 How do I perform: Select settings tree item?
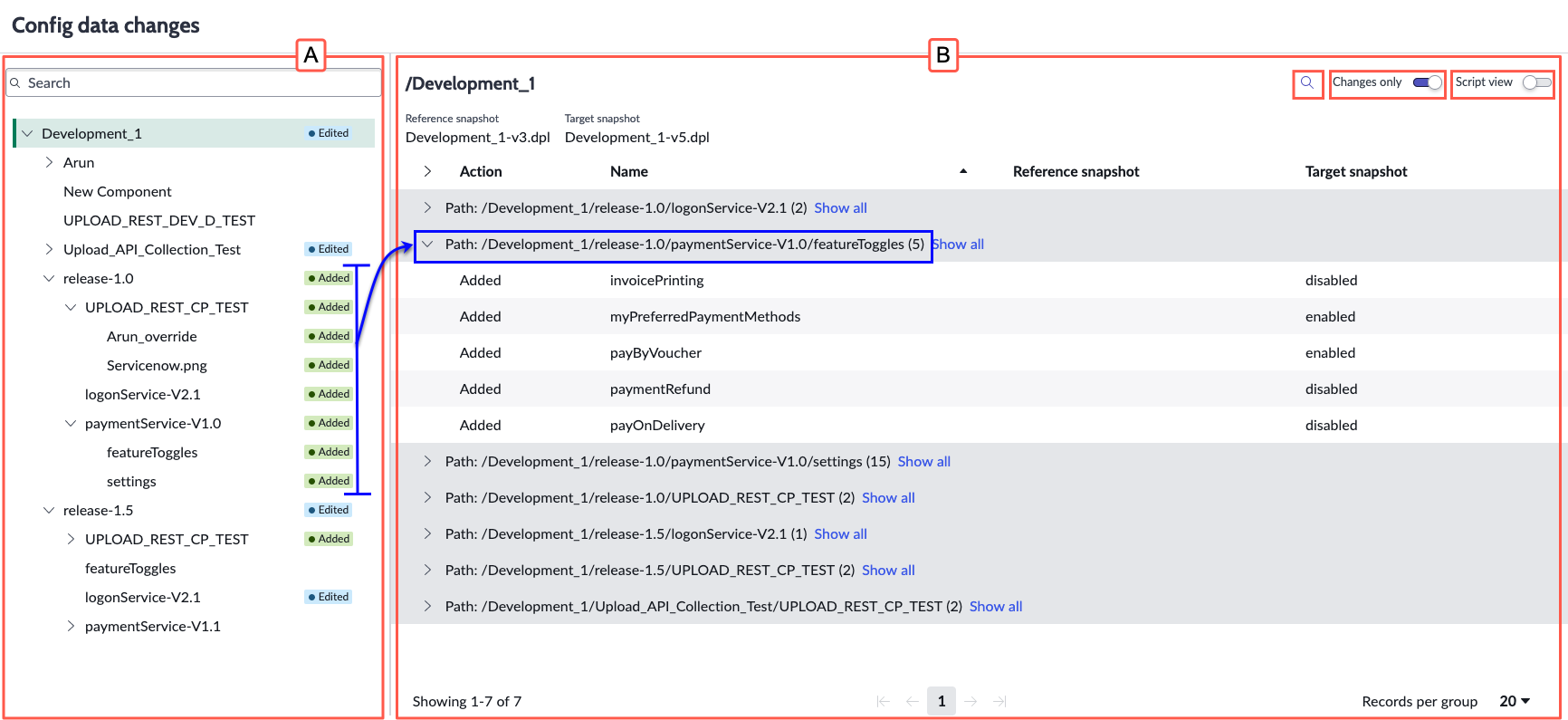coord(131,481)
